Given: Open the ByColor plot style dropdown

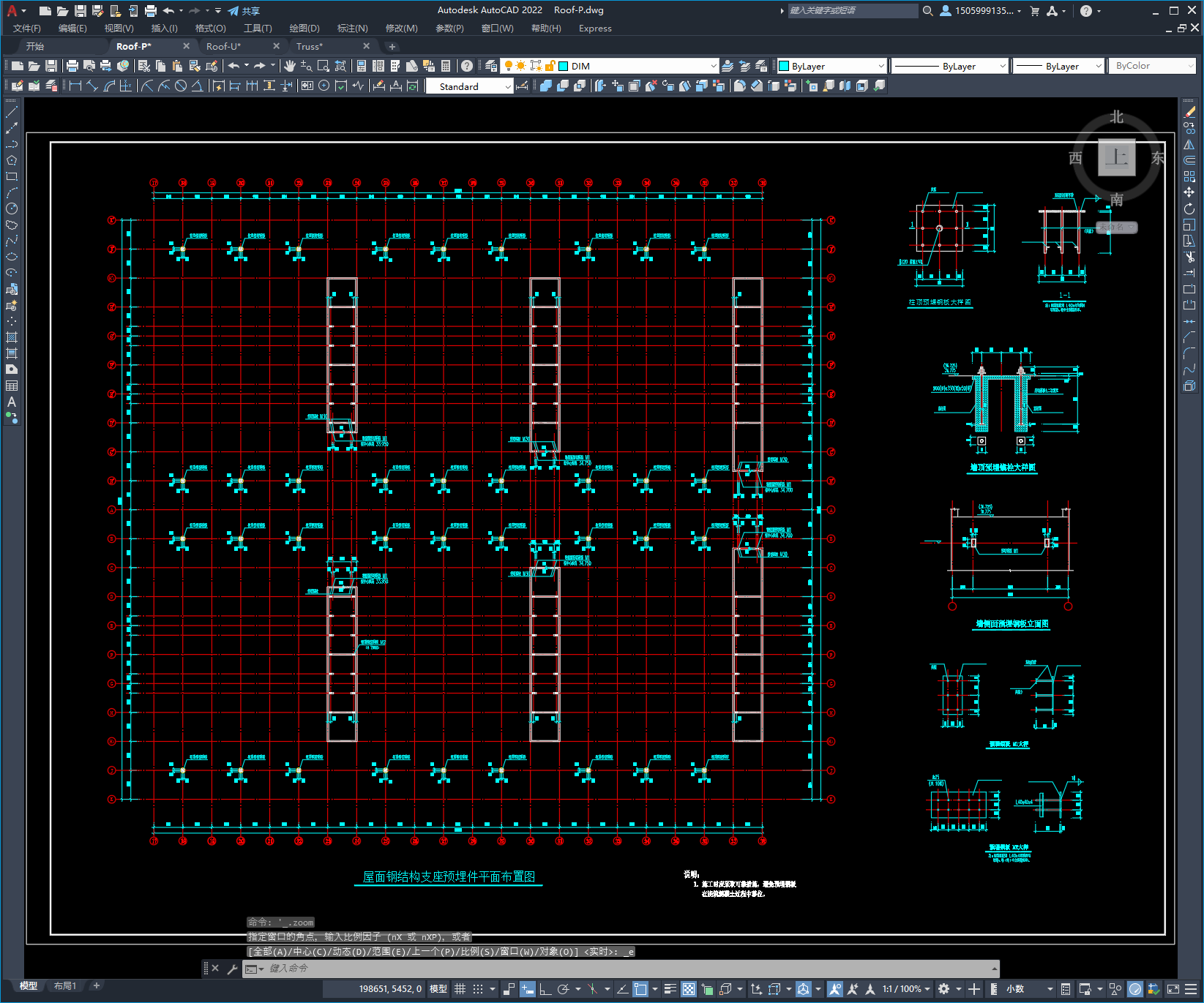Looking at the screenshot, I should point(1152,66).
